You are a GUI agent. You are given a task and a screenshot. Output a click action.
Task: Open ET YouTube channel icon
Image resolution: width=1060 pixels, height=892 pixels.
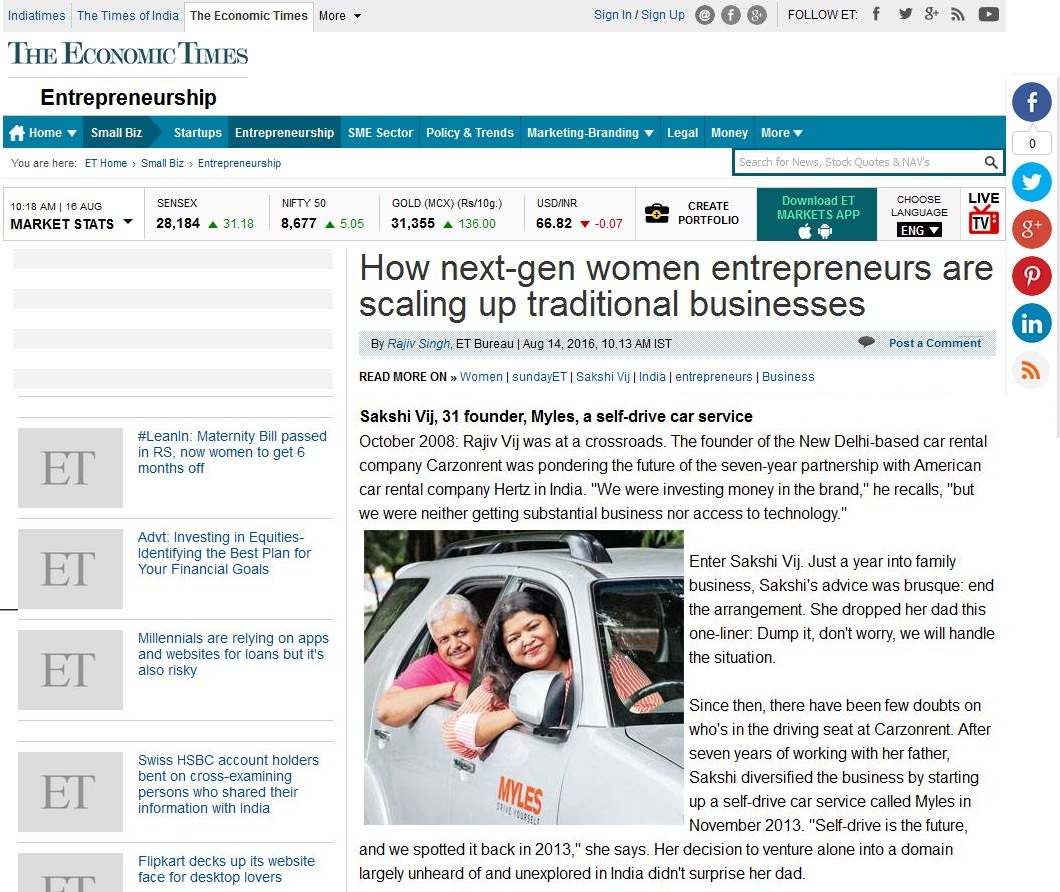[988, 14]
